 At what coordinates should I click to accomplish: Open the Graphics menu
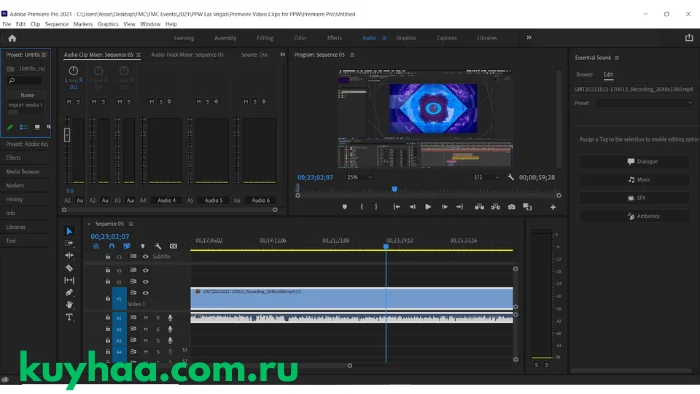(108, 24)
